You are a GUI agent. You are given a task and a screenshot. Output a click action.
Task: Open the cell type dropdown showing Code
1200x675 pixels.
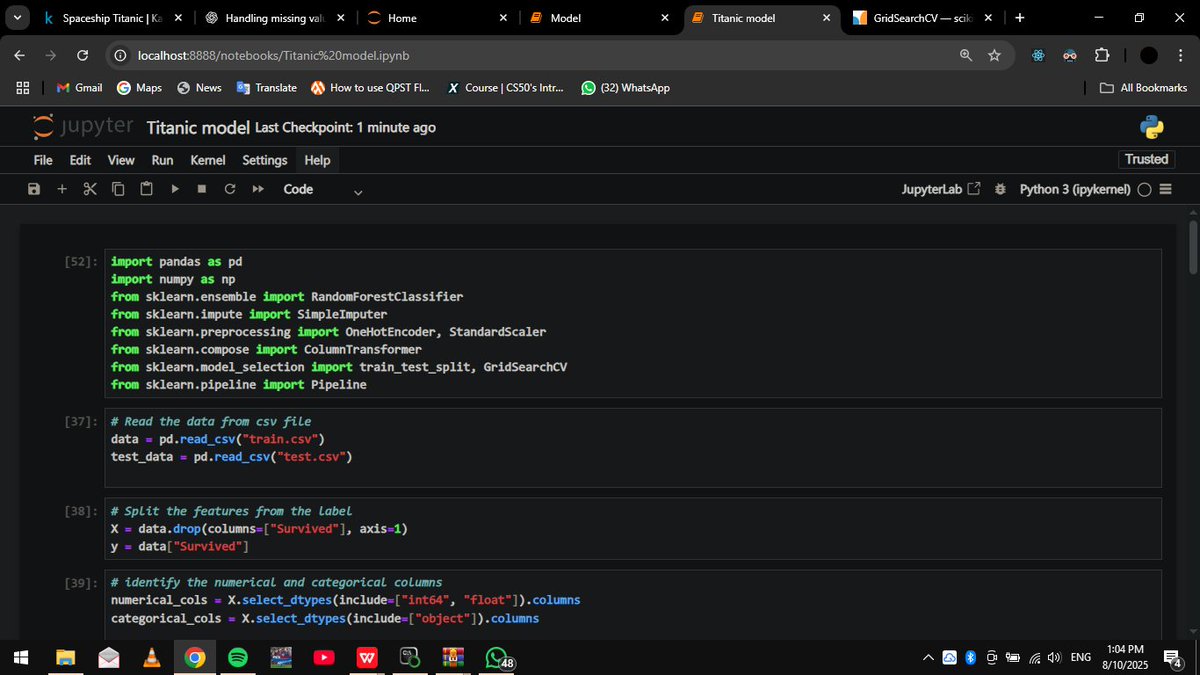[x=322, y=189]
